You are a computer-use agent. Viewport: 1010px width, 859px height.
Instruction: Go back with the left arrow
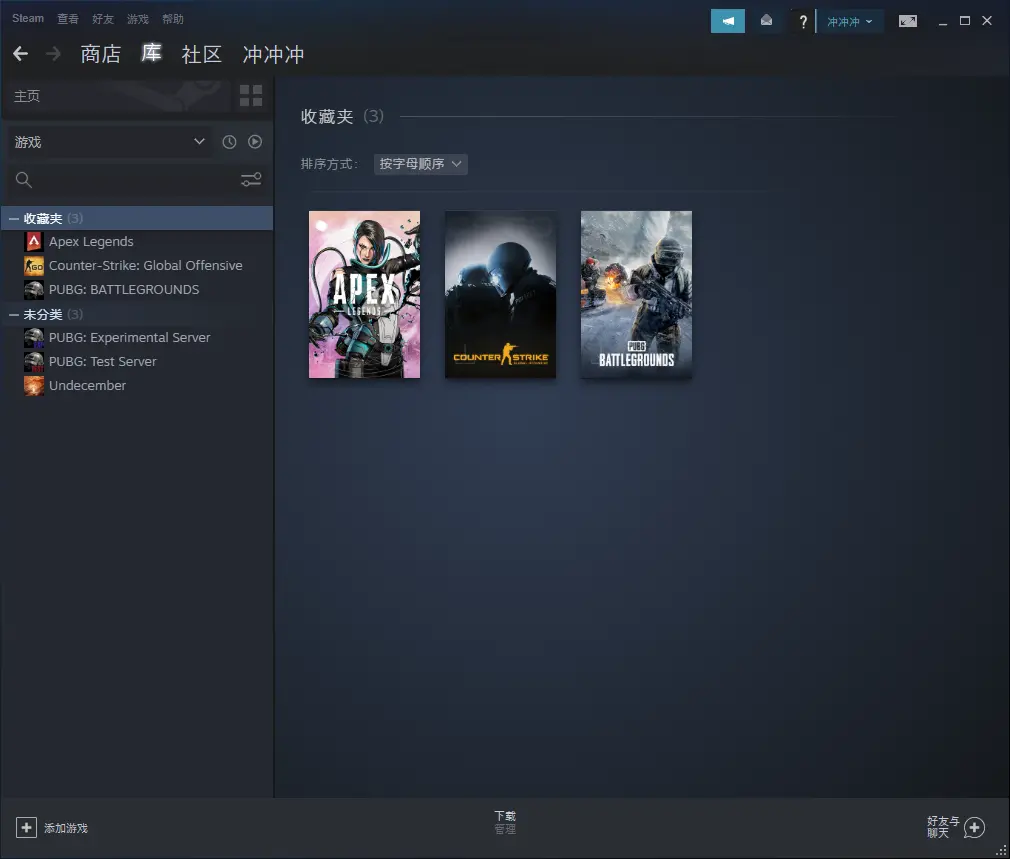[x=21, y=53]
